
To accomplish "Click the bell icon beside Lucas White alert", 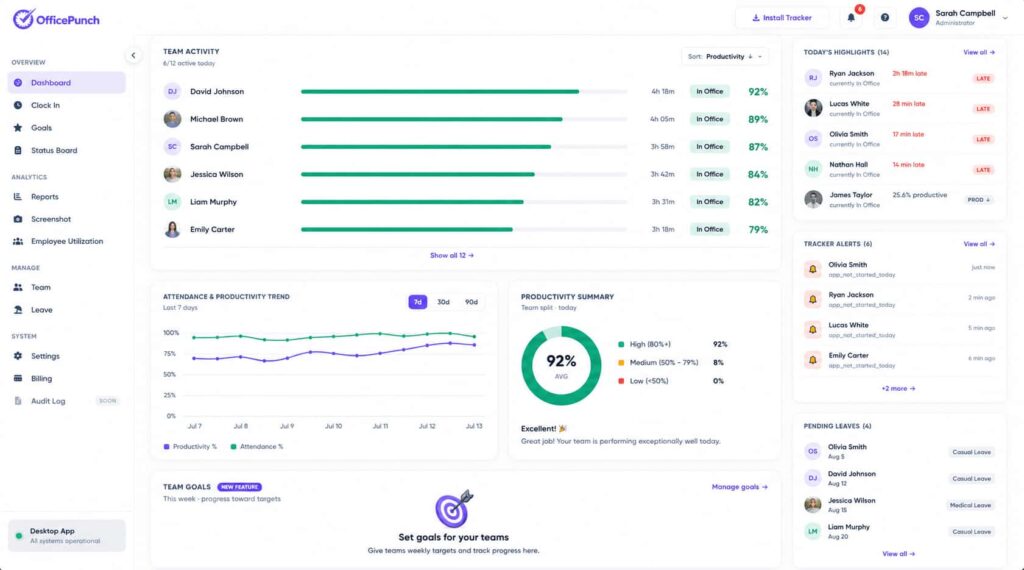I will click(x=812, y=330).
